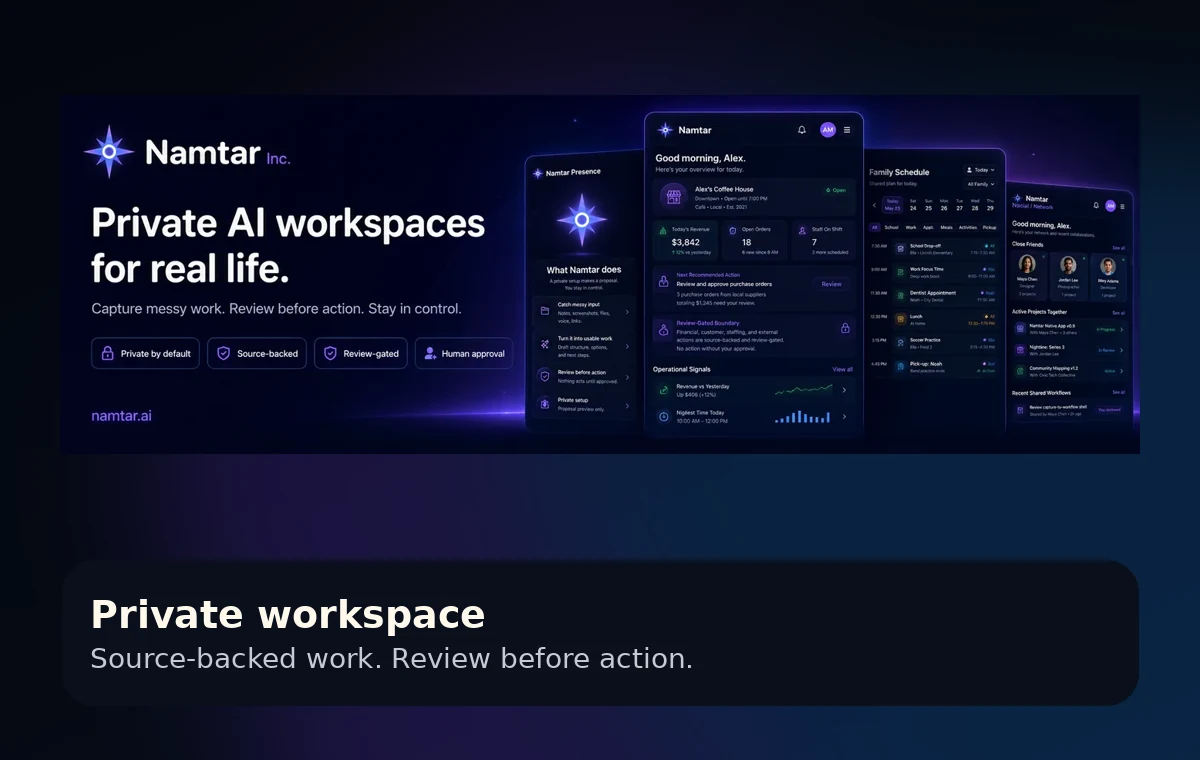
Task: Open the AM avatar in the overview panel
Action: [828, 130]
